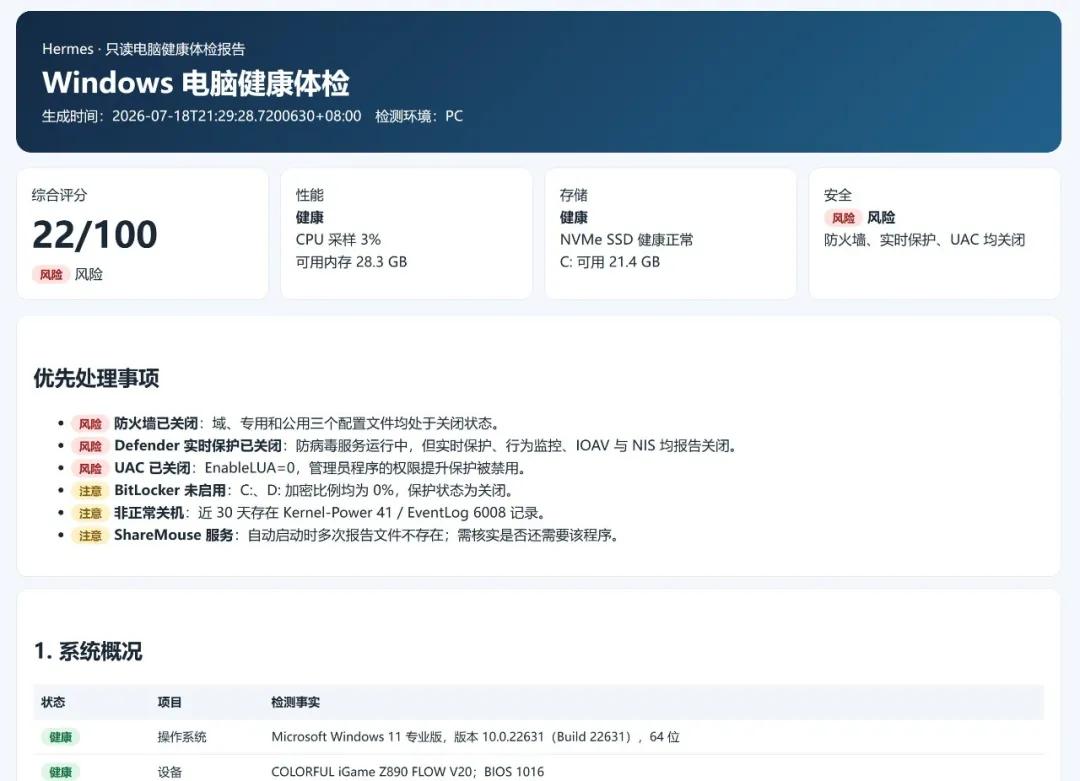Screen dimensions: 1080x781
Task: Click the 注意 badge next to BitLocker 未启用
Action: (90, 491)
